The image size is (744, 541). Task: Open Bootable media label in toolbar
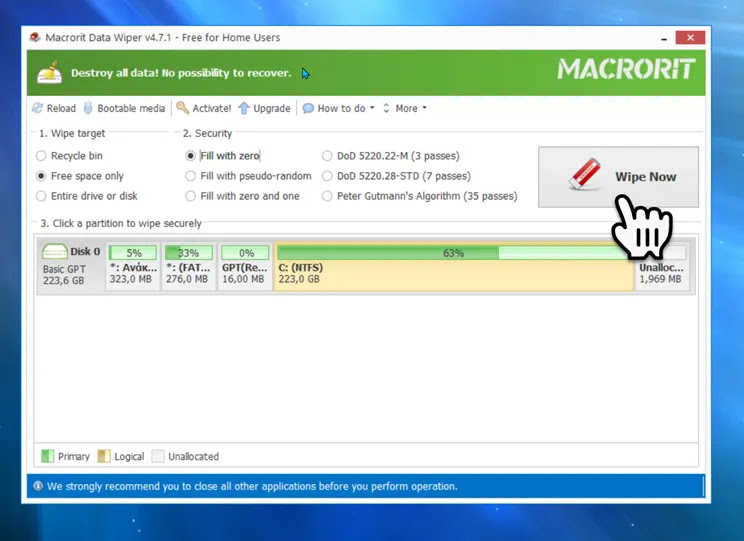coord(131,108)
